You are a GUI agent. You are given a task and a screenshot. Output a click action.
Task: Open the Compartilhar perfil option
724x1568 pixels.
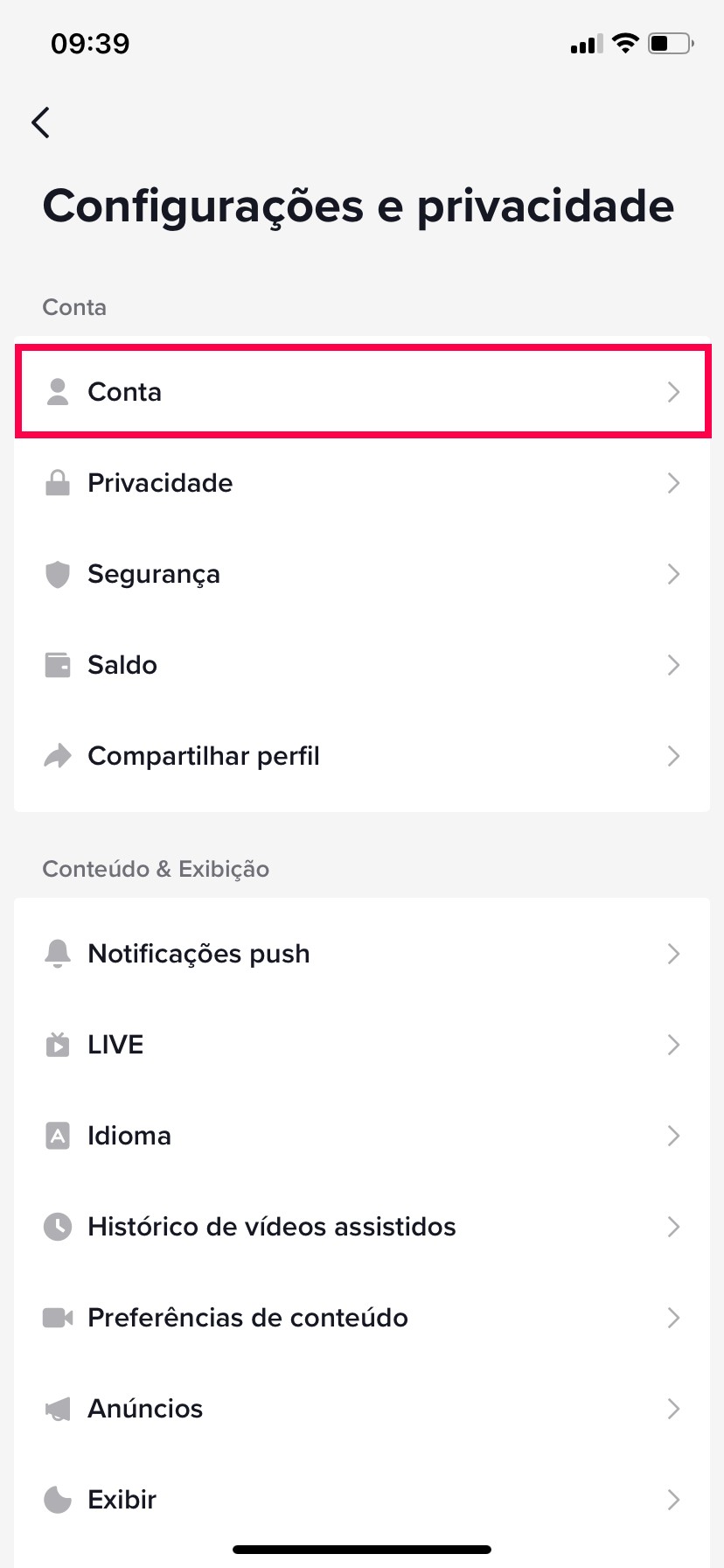coord(204,756)
